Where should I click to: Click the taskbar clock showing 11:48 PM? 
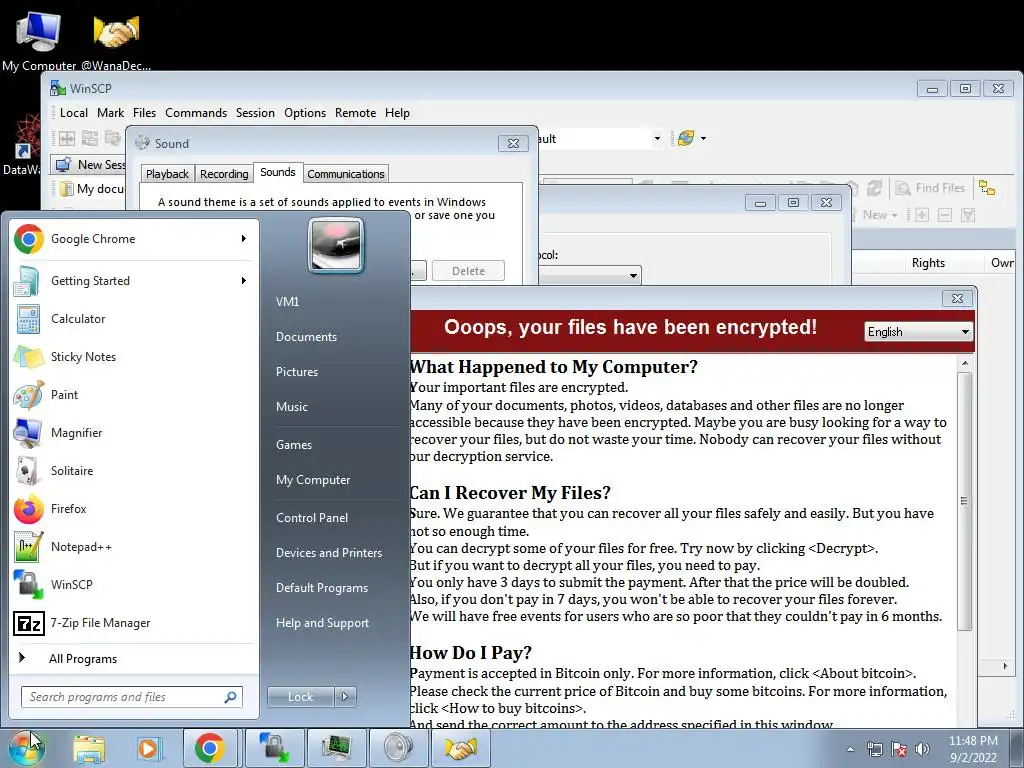pos(973,749)
